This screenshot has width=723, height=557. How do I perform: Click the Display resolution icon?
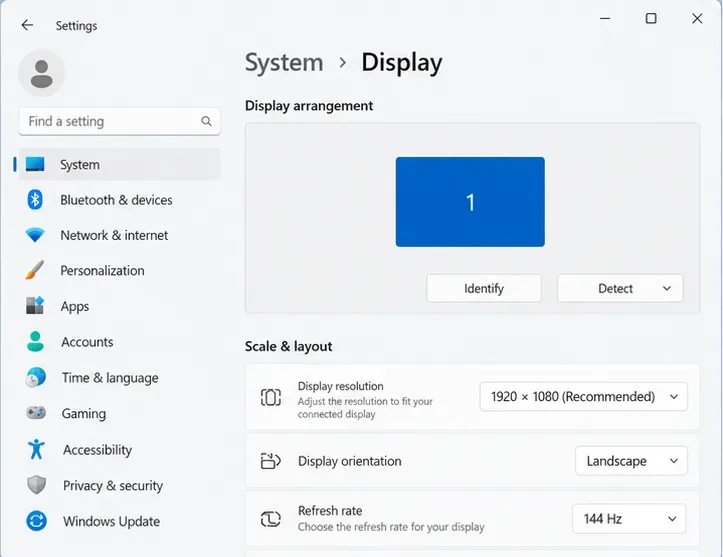pos(271,397)
